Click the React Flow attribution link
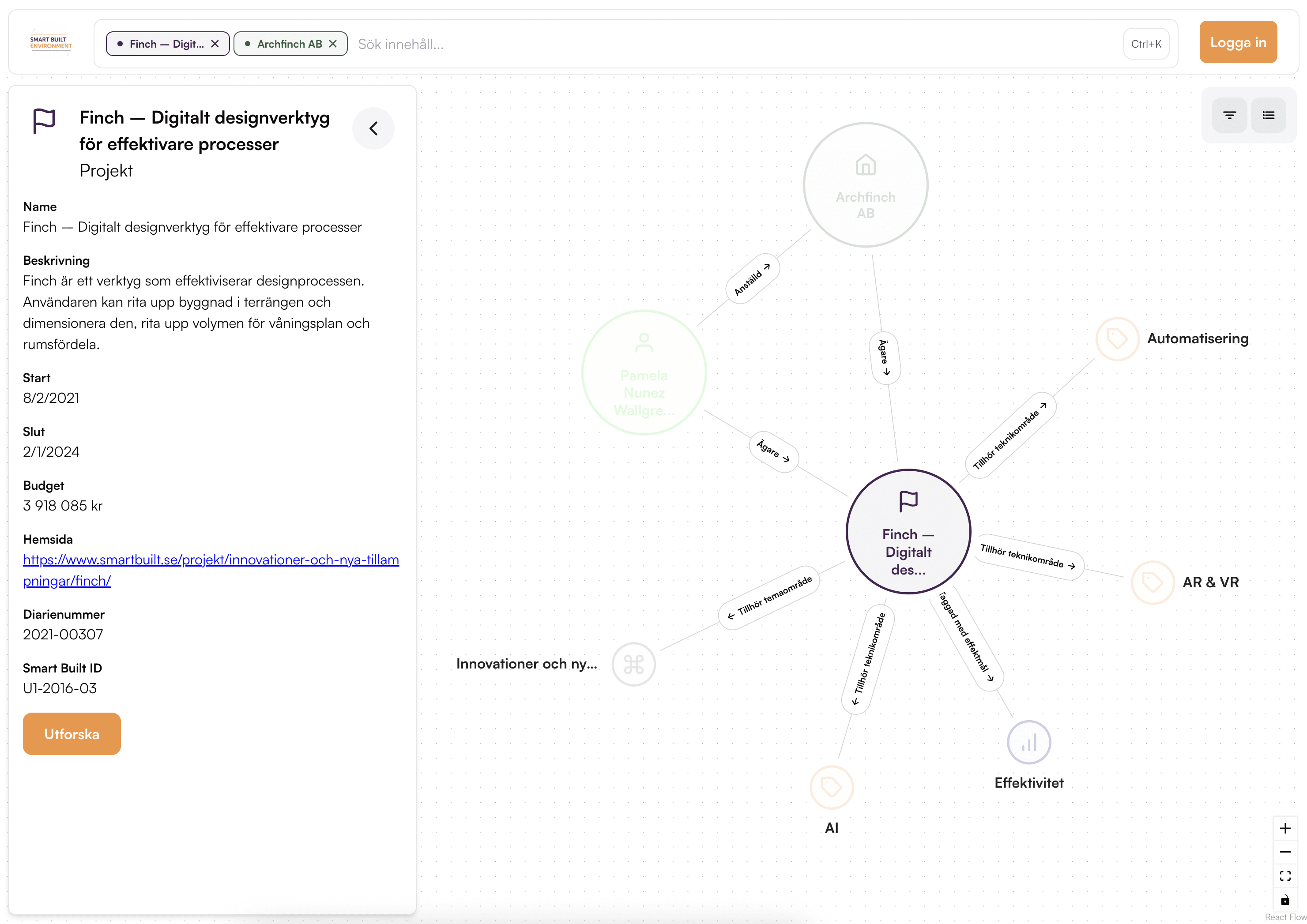This screenshot has height=924, width=1307. [1285, 916]
